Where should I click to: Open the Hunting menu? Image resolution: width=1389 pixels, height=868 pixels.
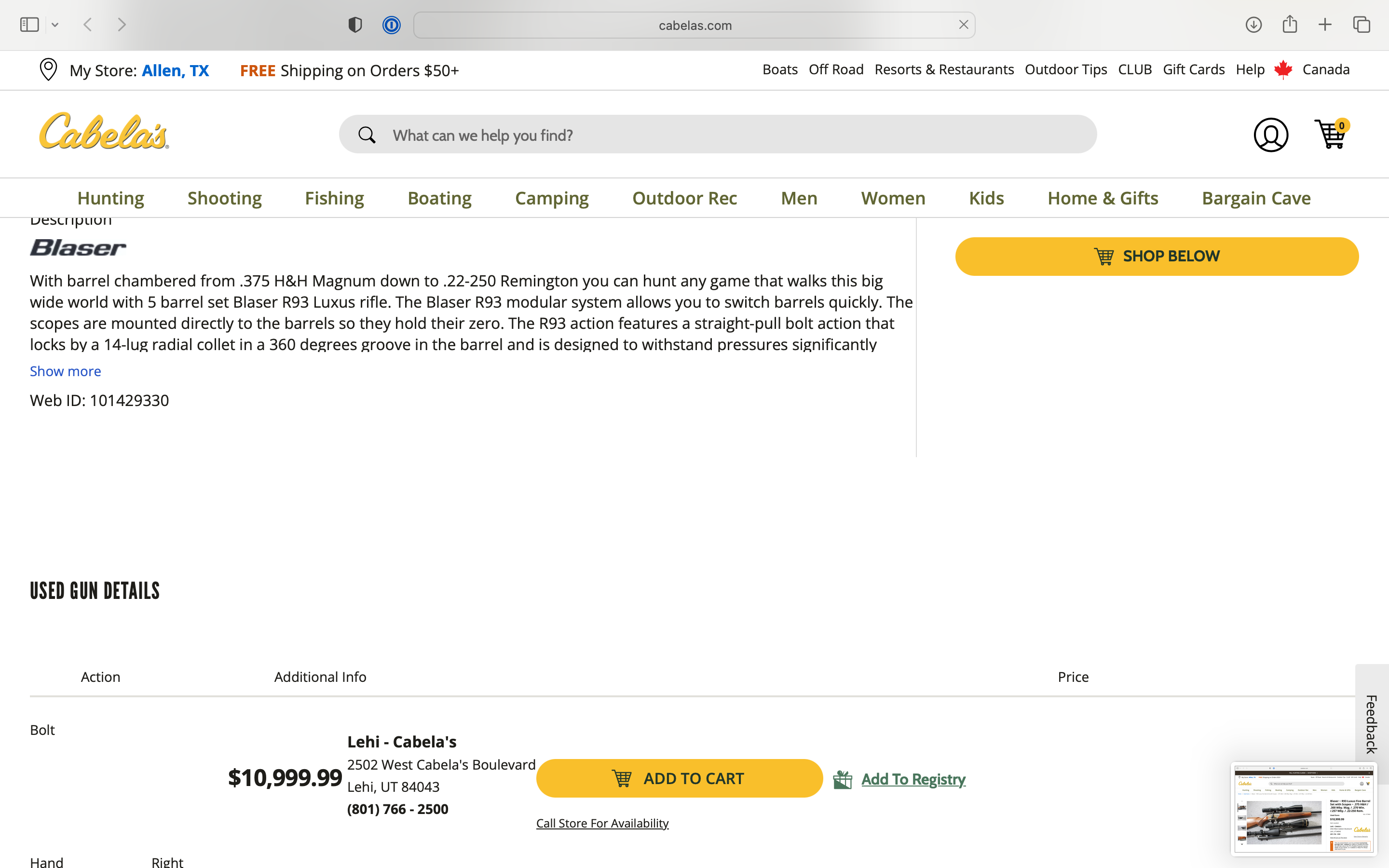(111, 198)
